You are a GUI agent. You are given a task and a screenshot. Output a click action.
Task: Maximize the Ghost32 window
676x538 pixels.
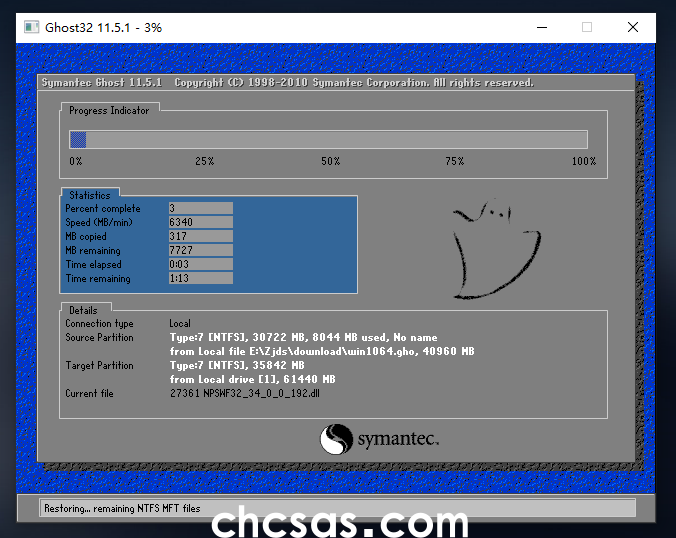tap(587, 27)
